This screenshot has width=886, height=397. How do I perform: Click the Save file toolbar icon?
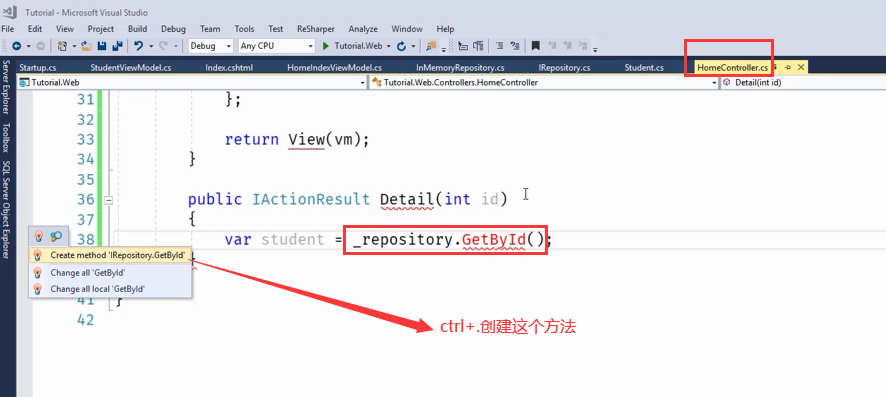102,46
